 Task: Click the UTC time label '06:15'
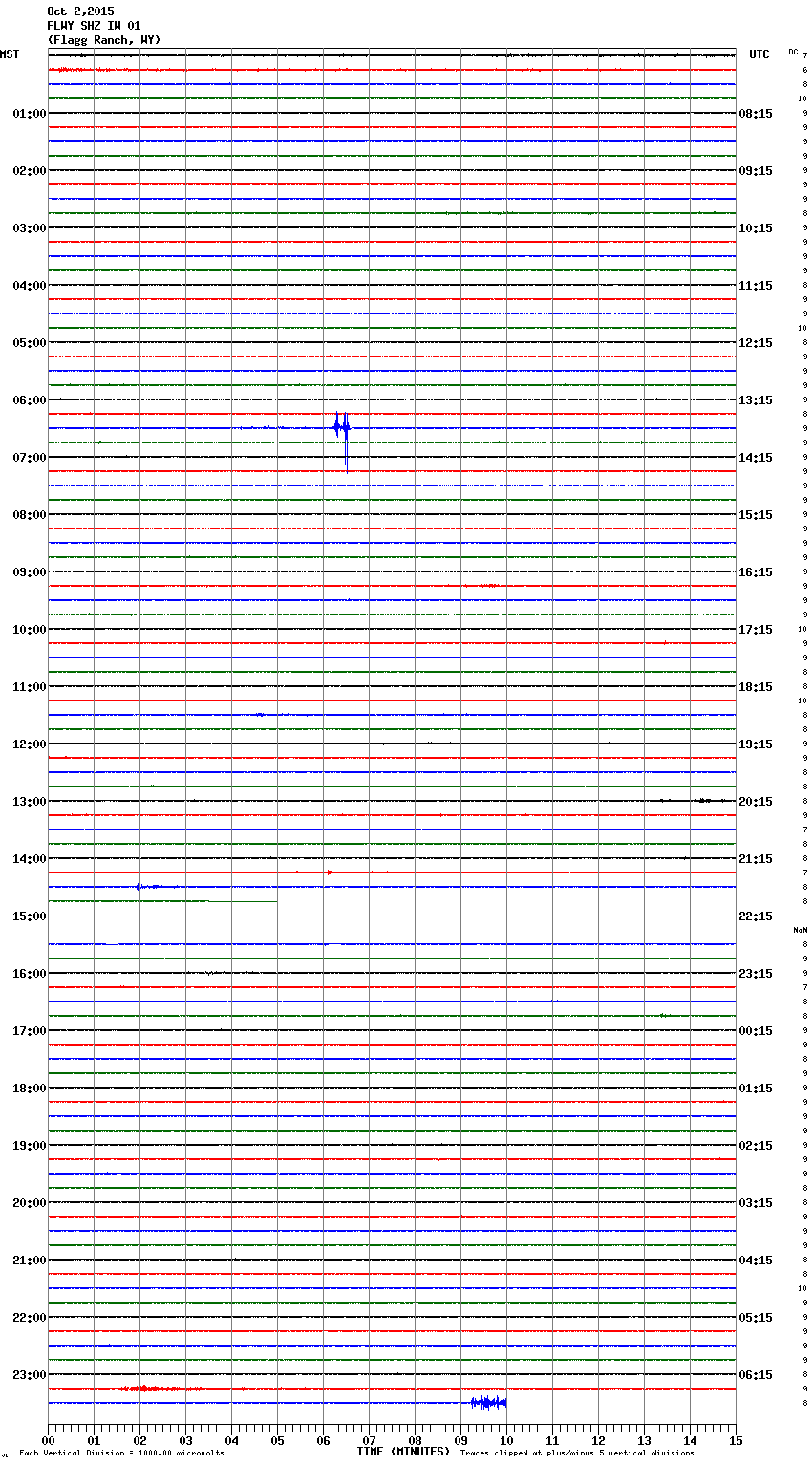click(x=756, y=1375)
